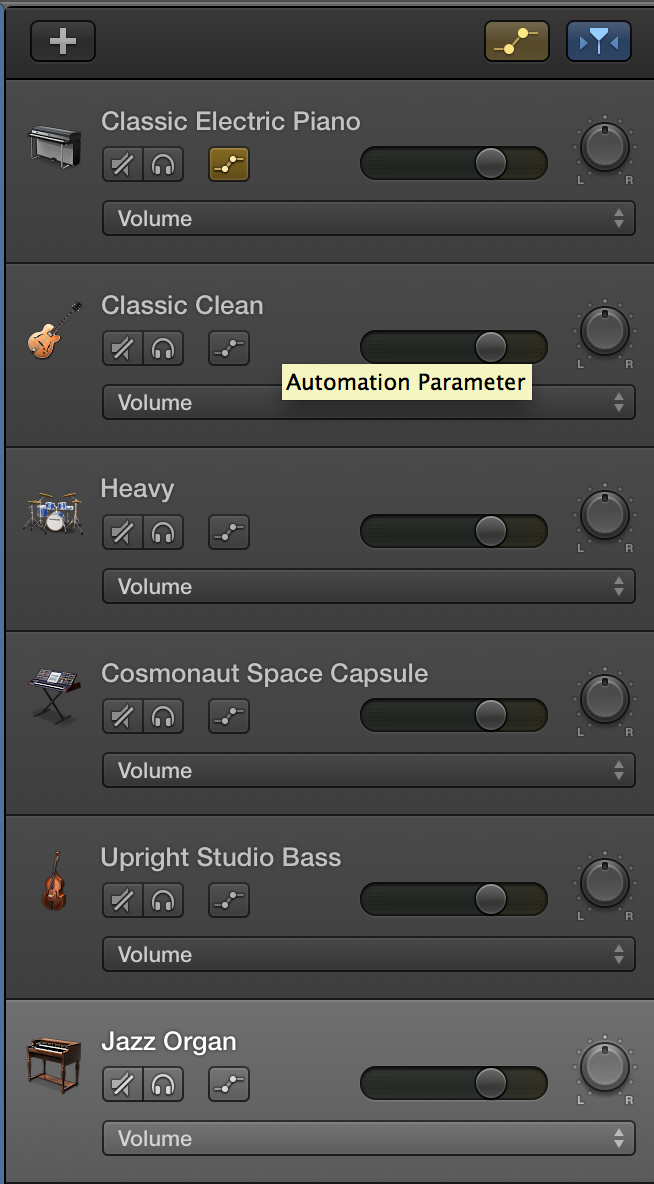This screenshot has width=654, height=1184.
Task: Mute the Classic Electric Piano track
Action: [122, 165]
